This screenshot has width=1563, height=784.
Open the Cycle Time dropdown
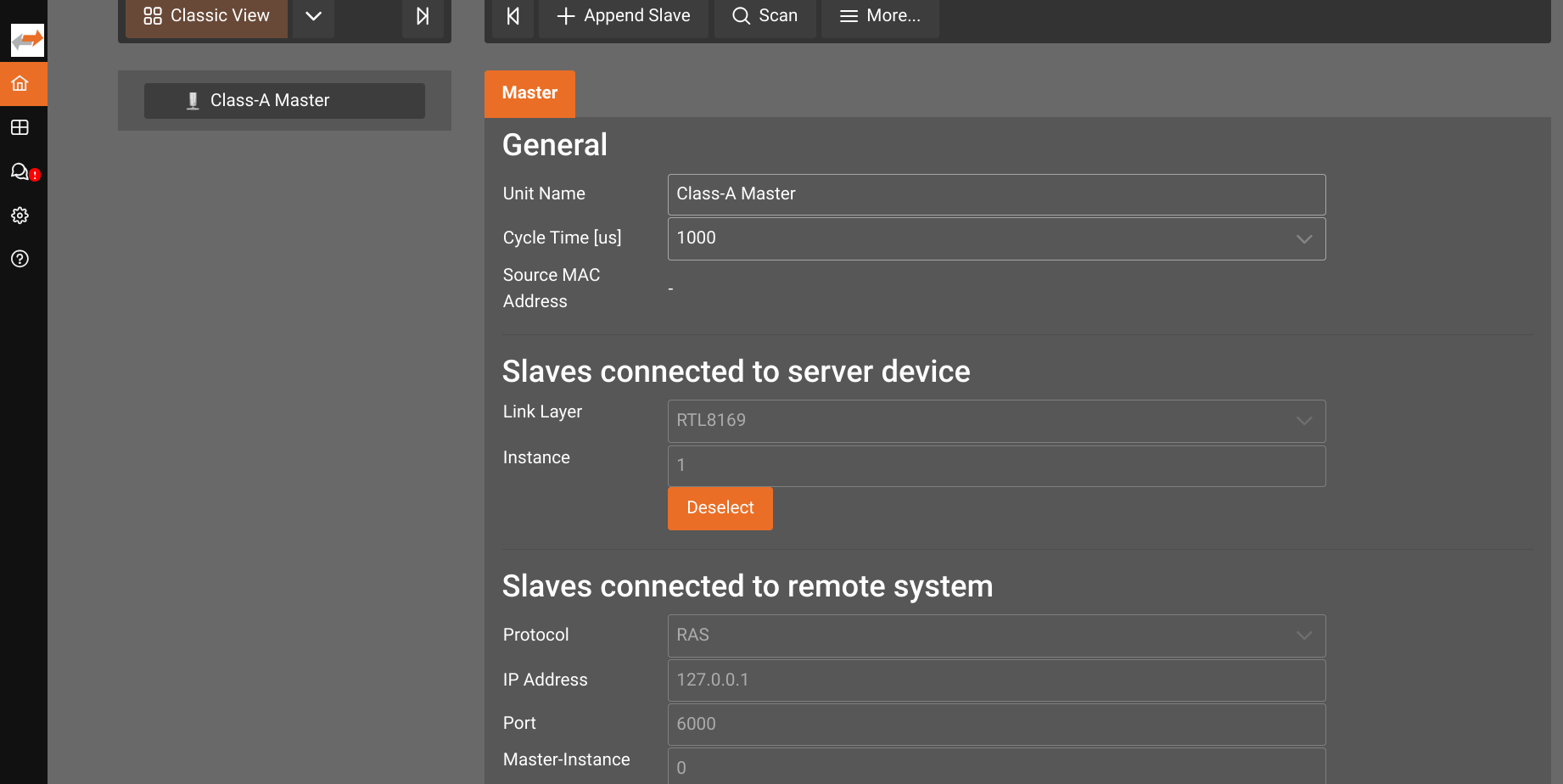(x=1303, y=238)
